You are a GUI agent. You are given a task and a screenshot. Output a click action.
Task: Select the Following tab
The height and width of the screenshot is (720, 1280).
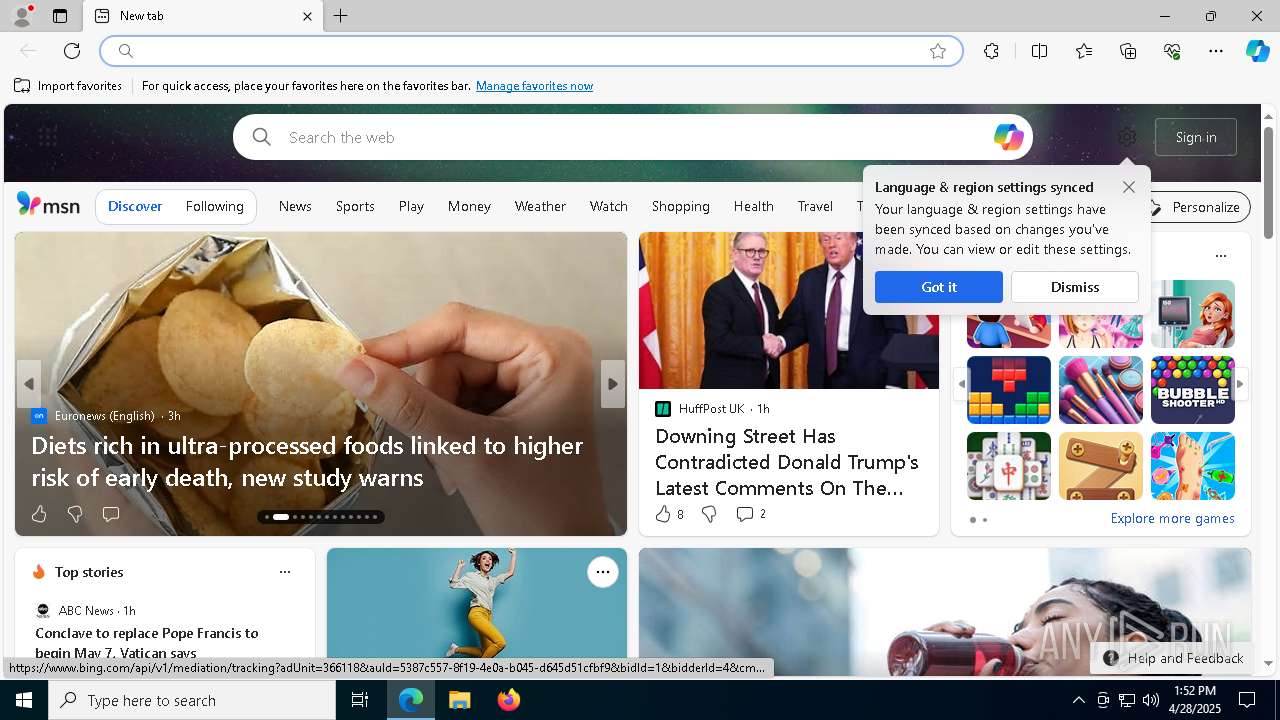click(x=215, y=206)
